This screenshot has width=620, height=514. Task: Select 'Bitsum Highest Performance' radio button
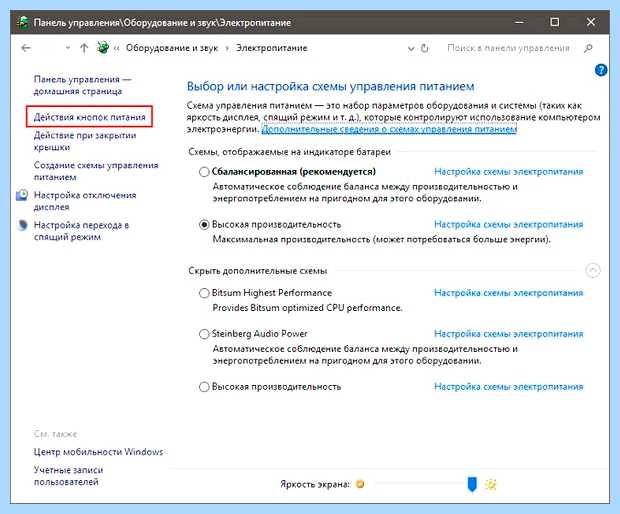(204, 293)
